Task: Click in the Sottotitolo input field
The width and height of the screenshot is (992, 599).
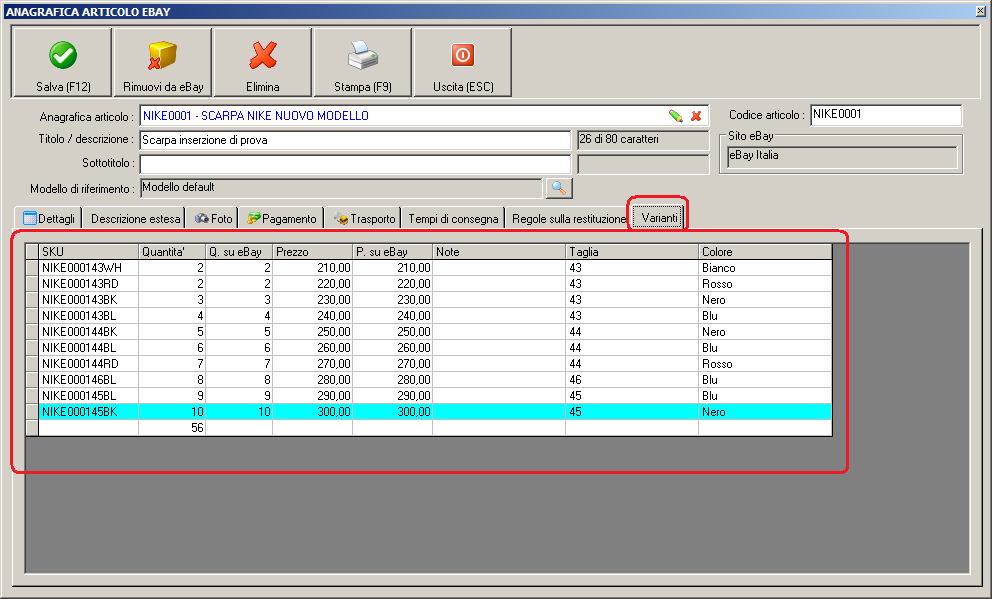Action: pyautogui.click(x=354, y=163)
